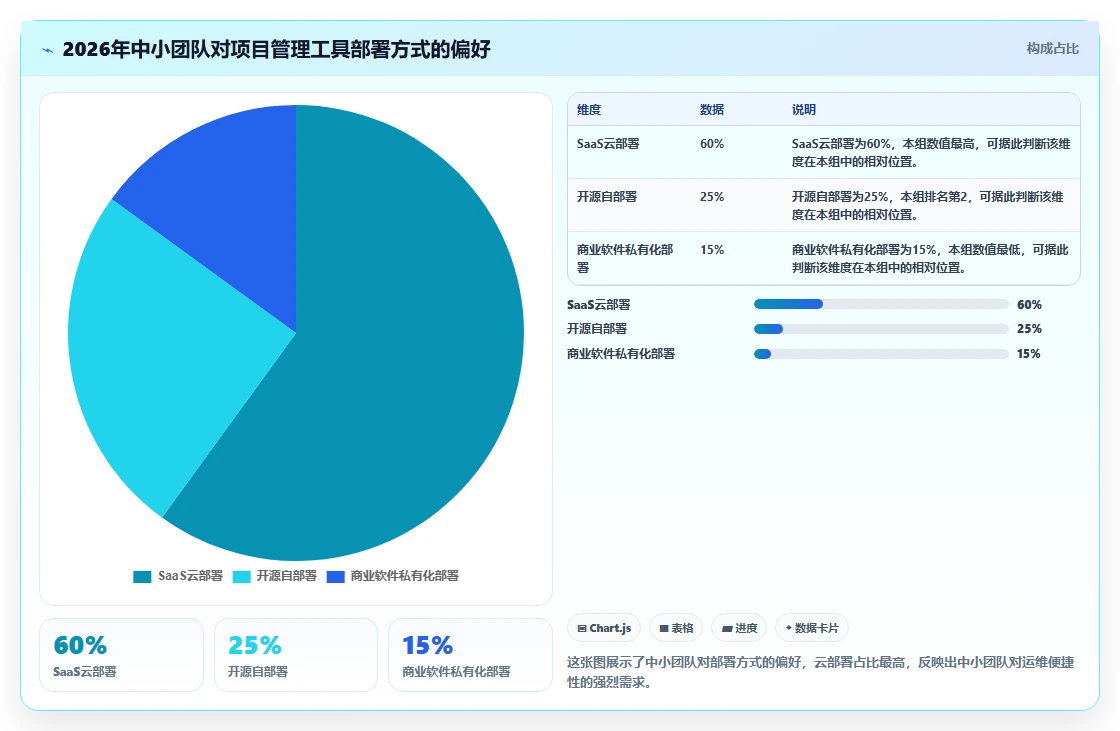
Task: Click the 构成占比 label in header
Action: pos(1052,49)
